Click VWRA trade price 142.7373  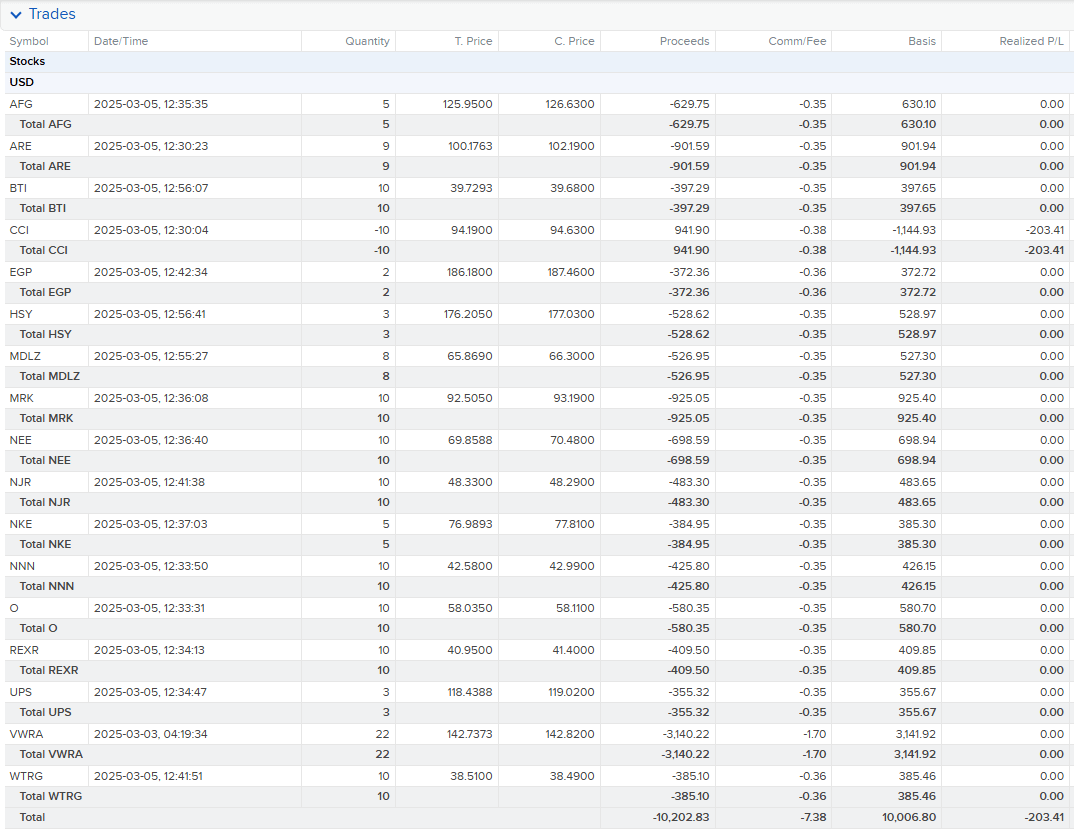click(470, 734)
